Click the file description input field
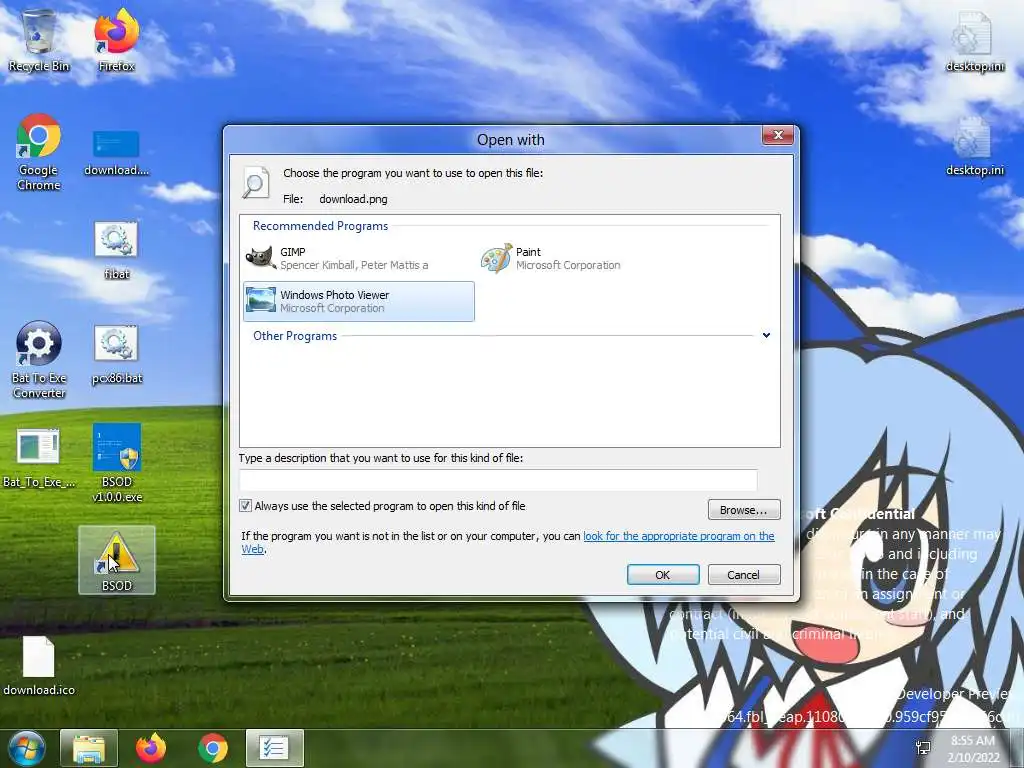This screenshot has width=1024, height=768. [x=498, y=480]
